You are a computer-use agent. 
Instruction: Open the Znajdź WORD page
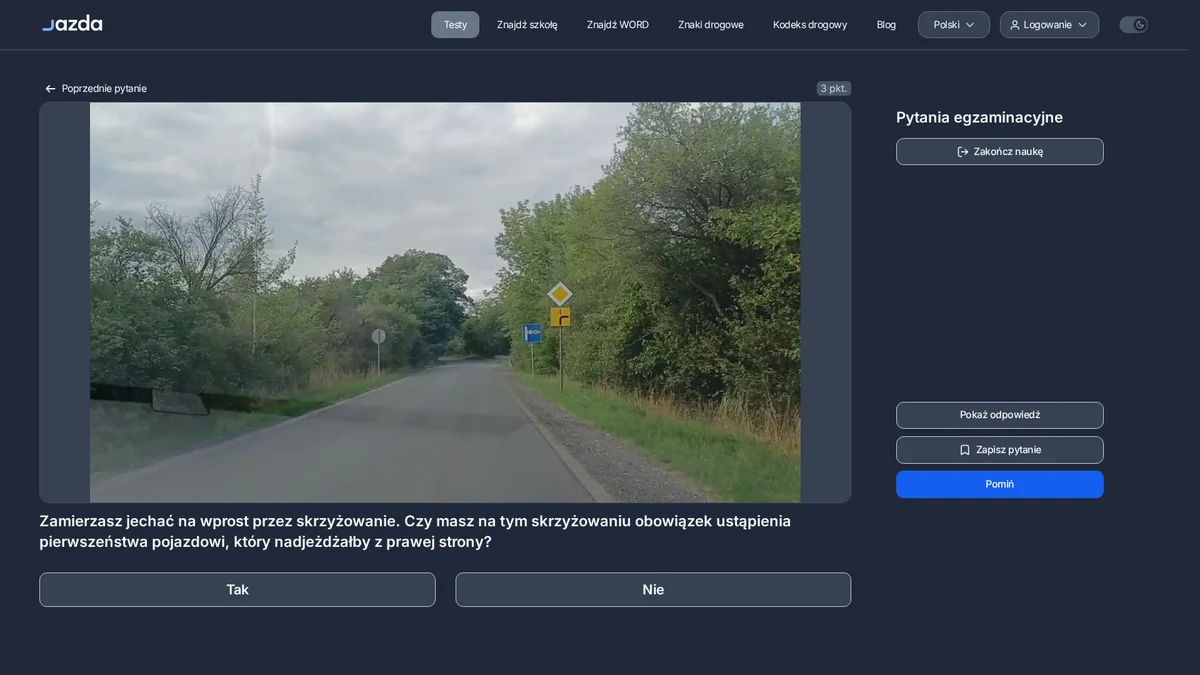[618, 25]
